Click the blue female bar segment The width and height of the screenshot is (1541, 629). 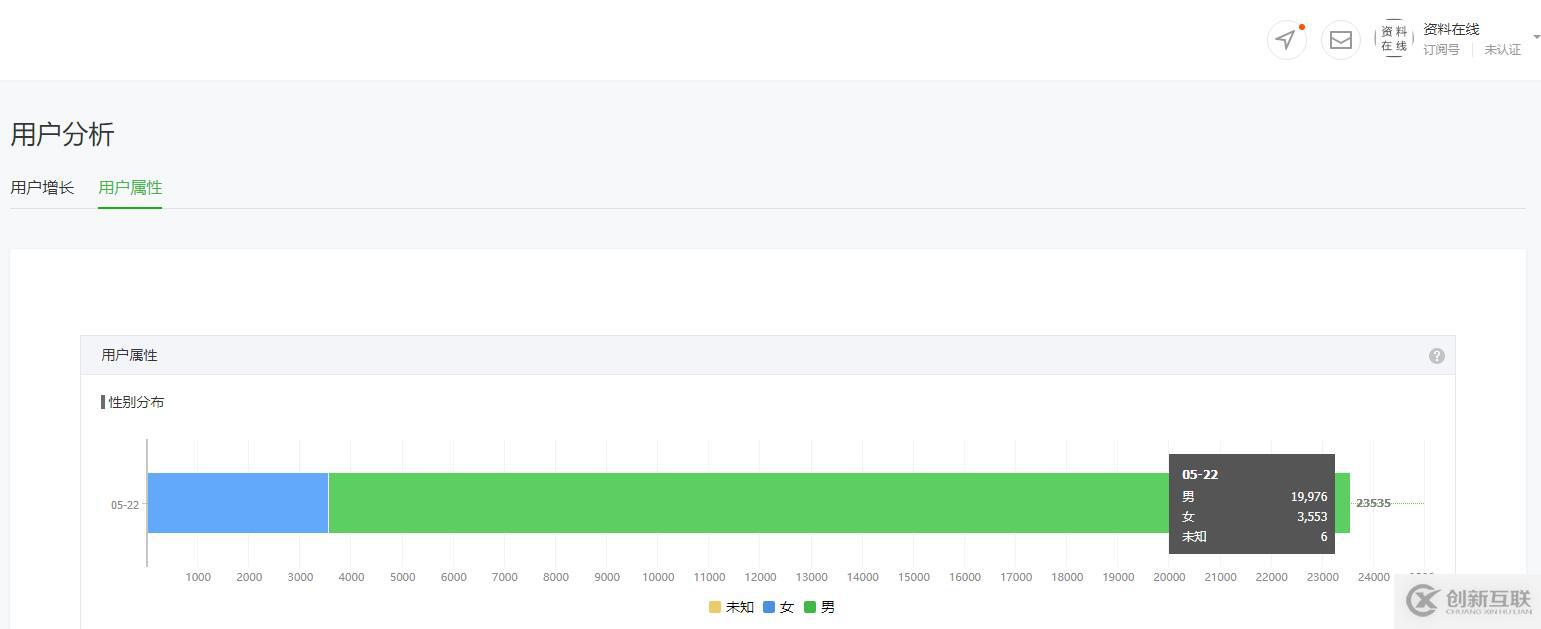coord(238,503)
